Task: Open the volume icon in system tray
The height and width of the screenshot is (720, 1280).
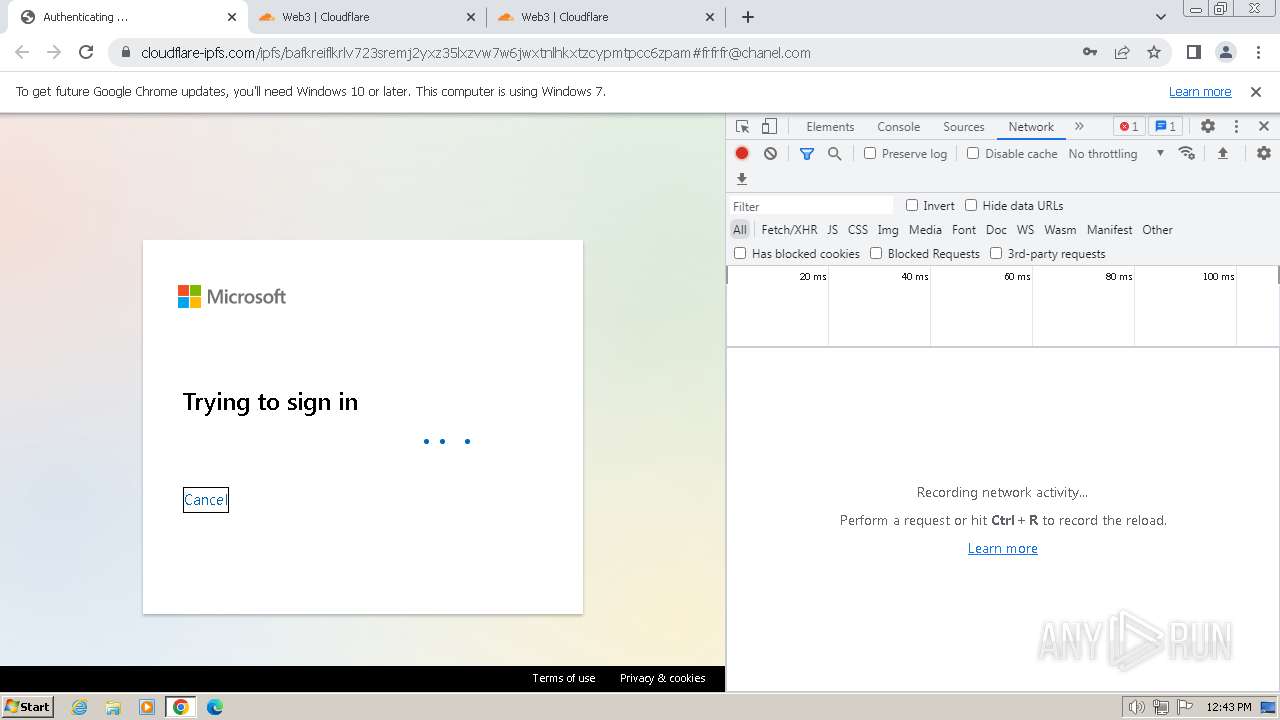Action: coord(1136,707)
